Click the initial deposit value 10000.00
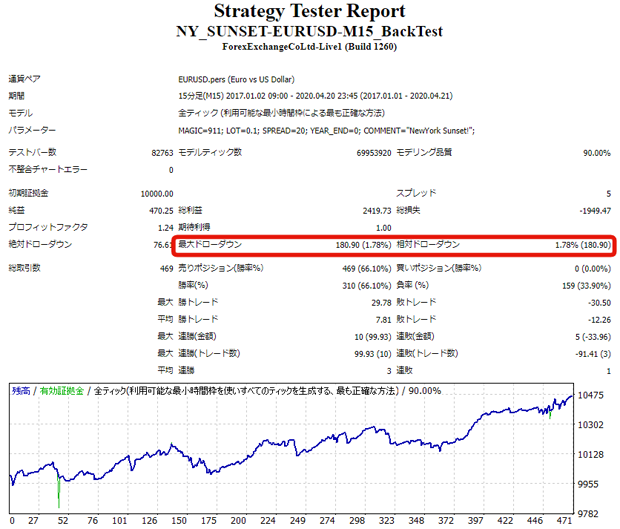Screen dimensions: 620x529 (x=157, y=194)
